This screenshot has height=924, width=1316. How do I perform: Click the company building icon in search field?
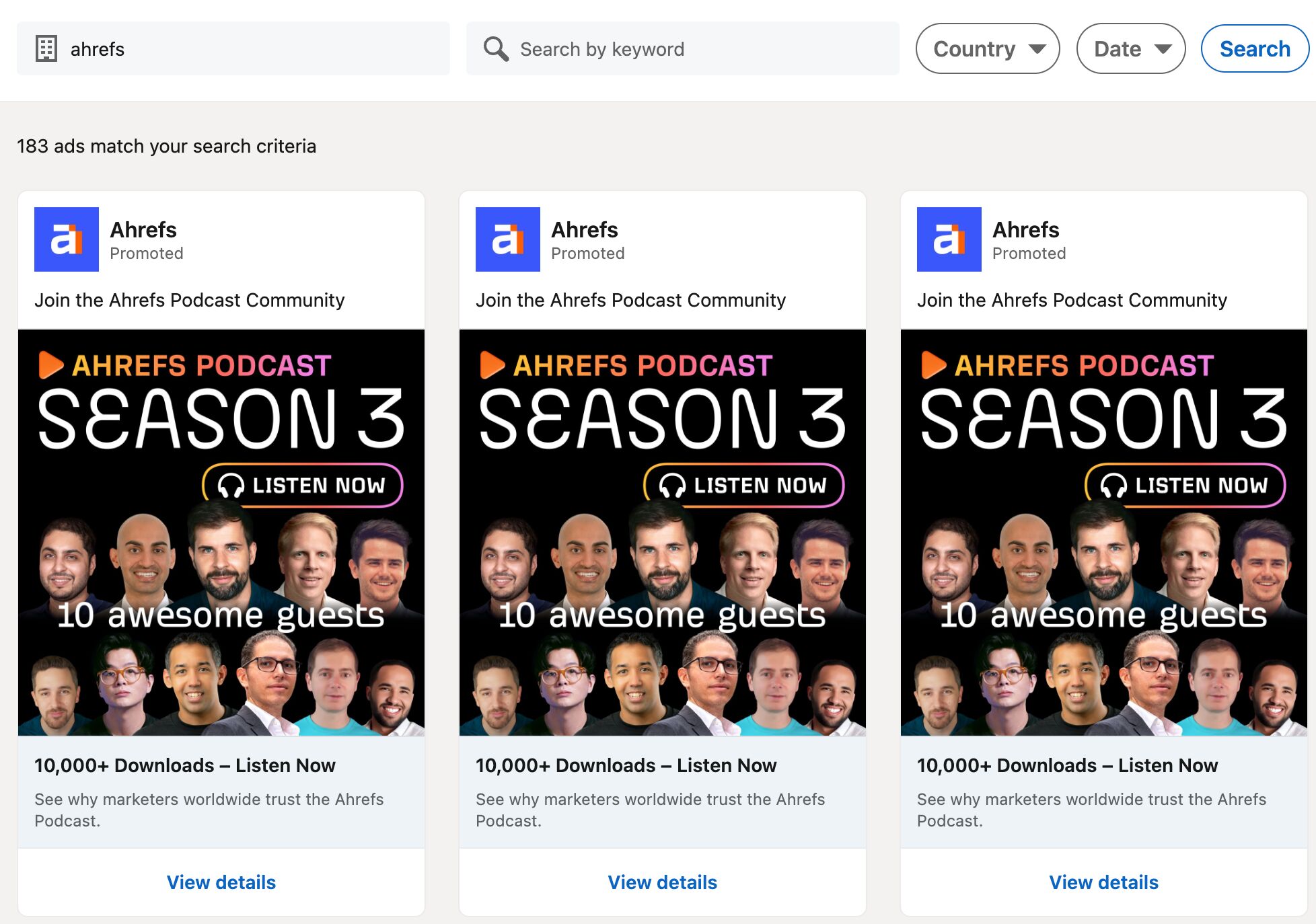pyautogui.click(x=46, y=48)
